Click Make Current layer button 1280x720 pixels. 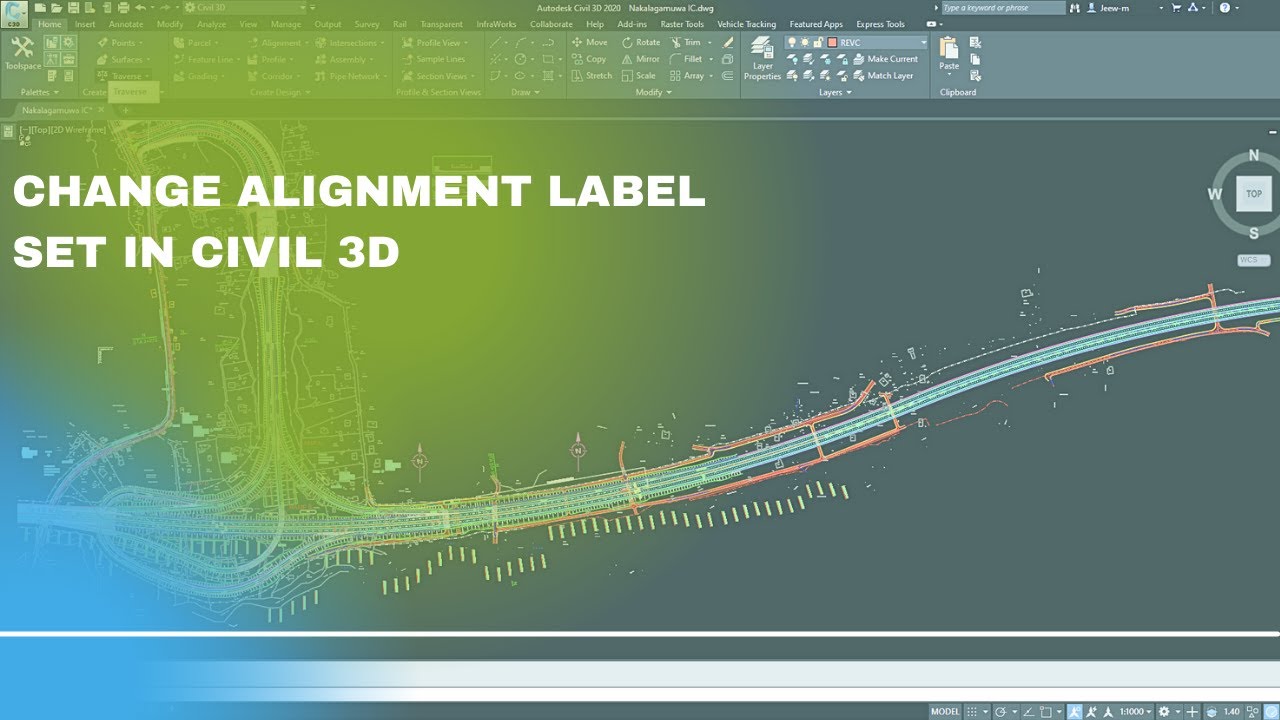(x=884, y=59)
